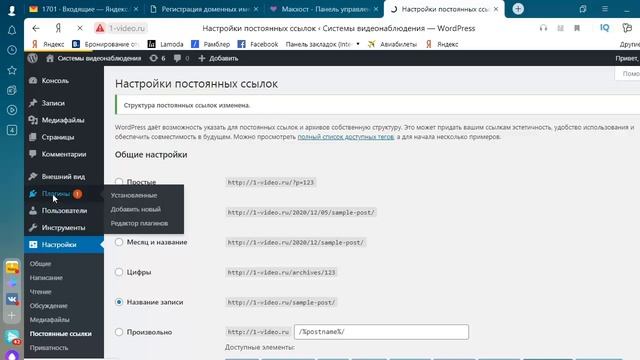The image size is (640, 360).
Task: Open Комментарии menu item
Action: point(64,154)
